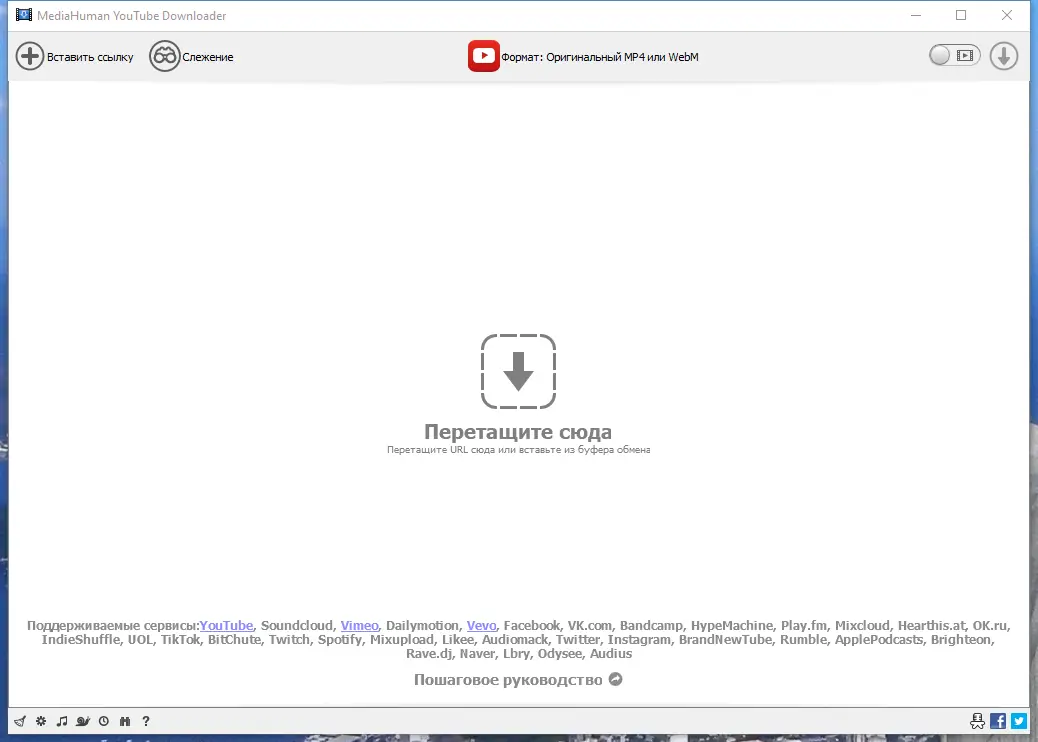The width and height of the screenshot is (1038, 742).
Task: Click the red YouTube format icon
Action: (x=483, y=56)
